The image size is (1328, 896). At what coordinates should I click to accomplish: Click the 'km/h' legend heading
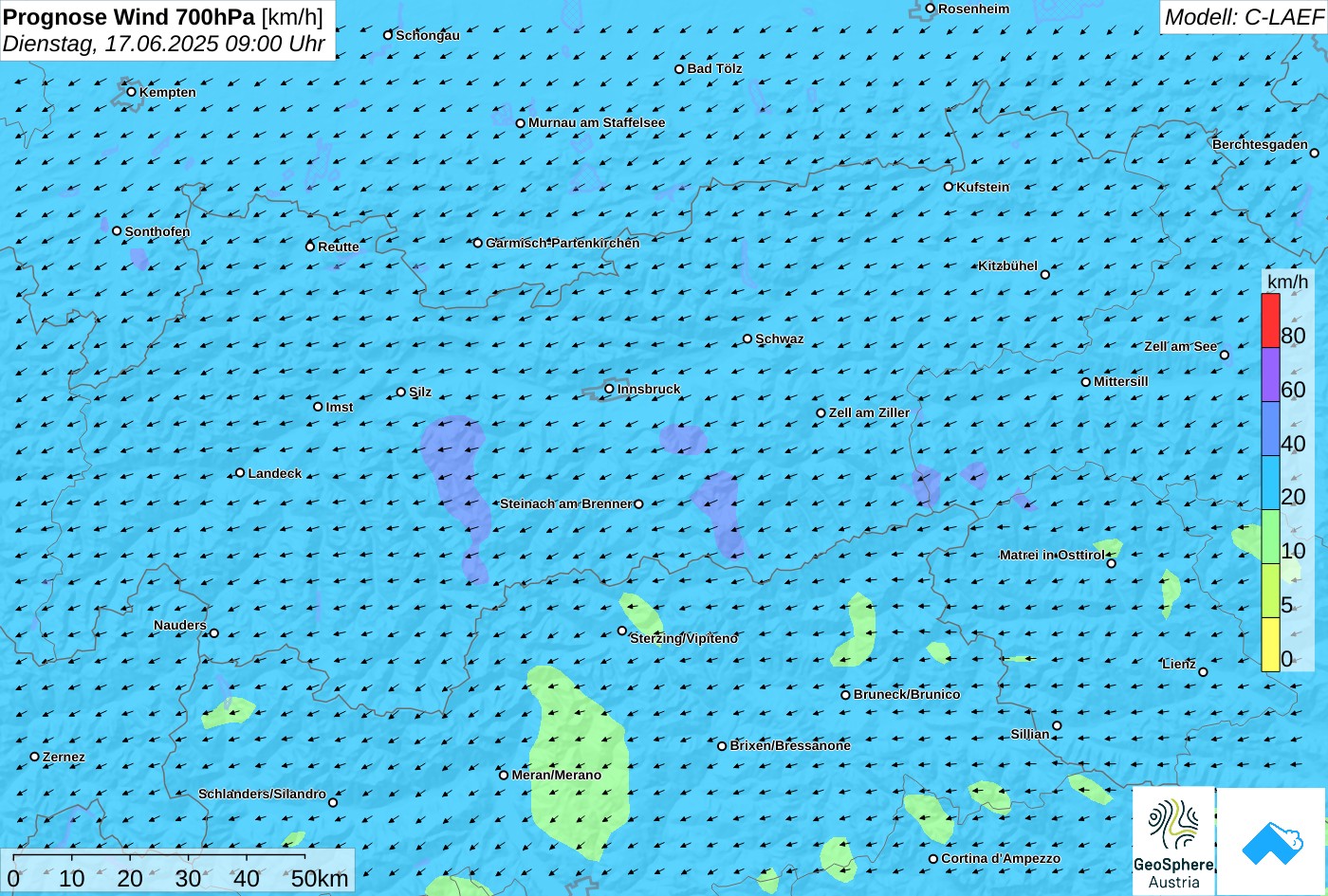(1286, 282)
